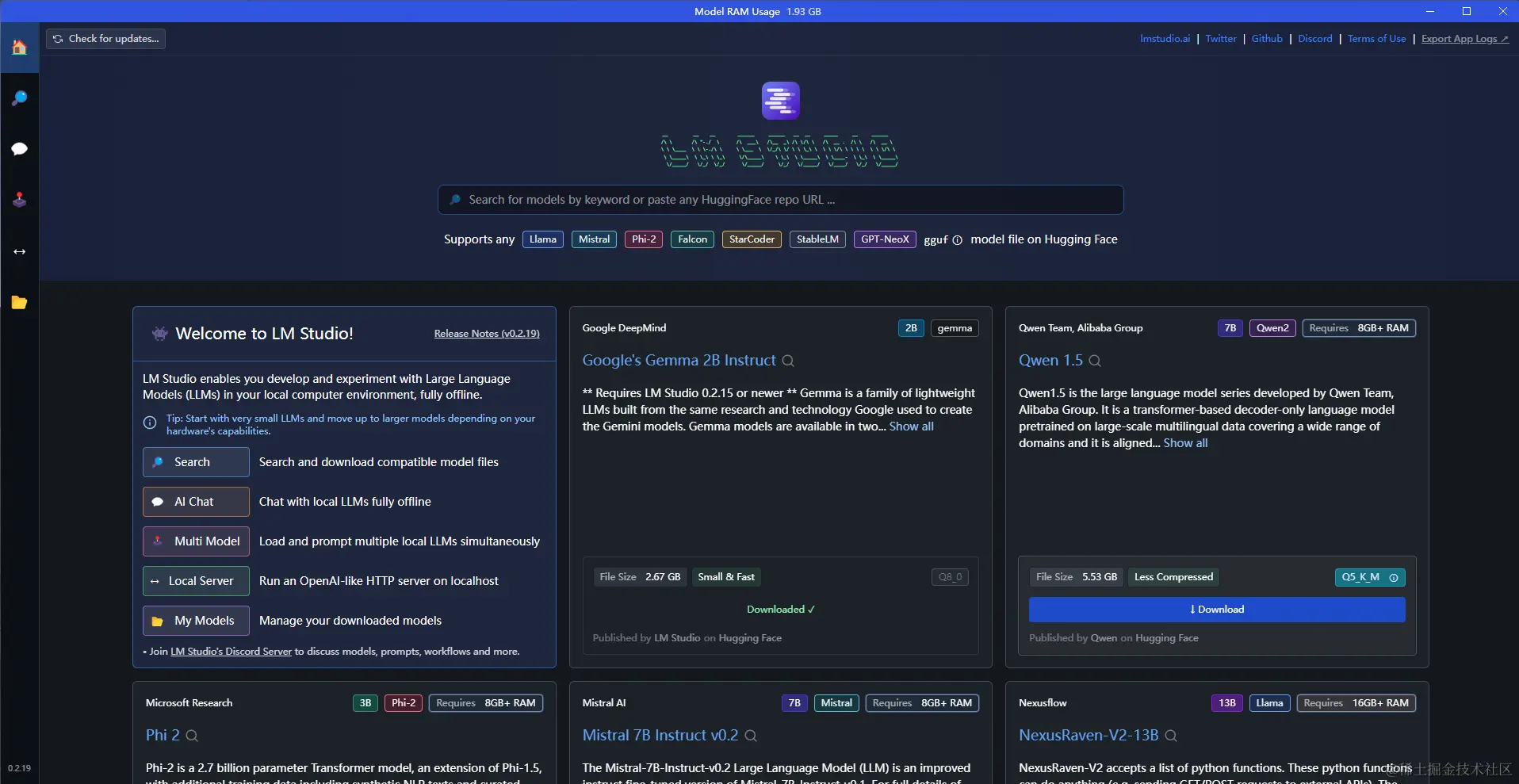
Task: Click the LM Studio logo icon
Action: (x=780, y=101)
